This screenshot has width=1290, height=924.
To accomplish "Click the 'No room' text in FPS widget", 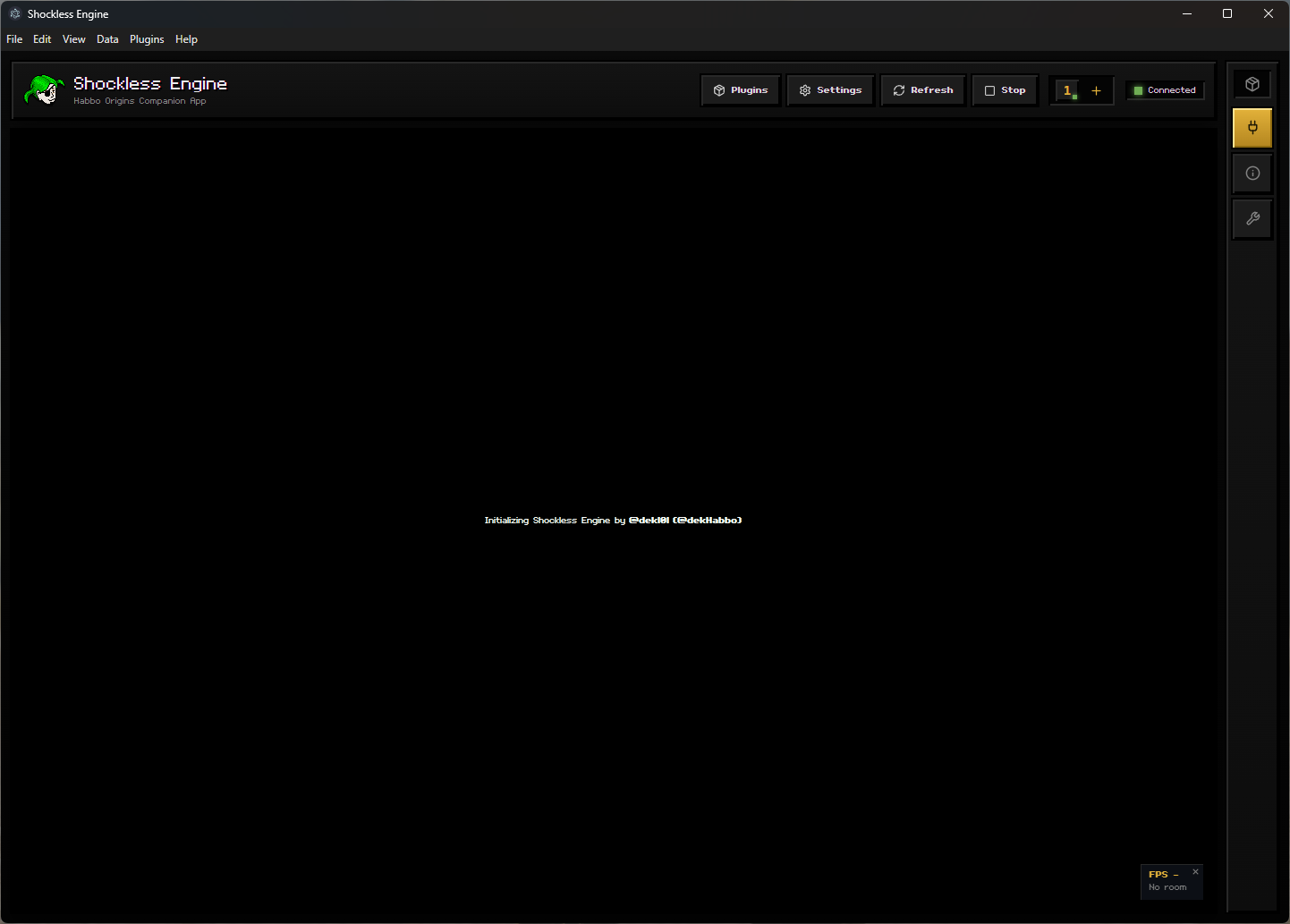I will tap(1167, 887).
